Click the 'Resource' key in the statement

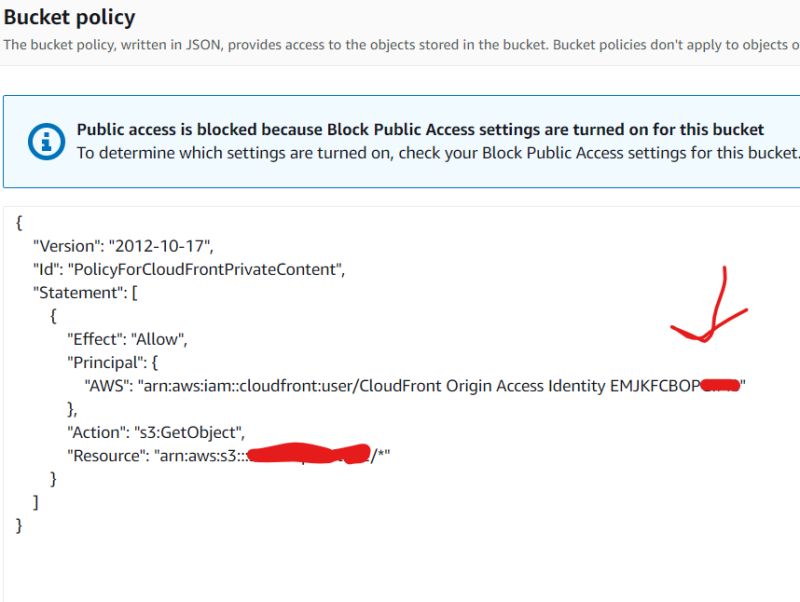tap(110, 455)
